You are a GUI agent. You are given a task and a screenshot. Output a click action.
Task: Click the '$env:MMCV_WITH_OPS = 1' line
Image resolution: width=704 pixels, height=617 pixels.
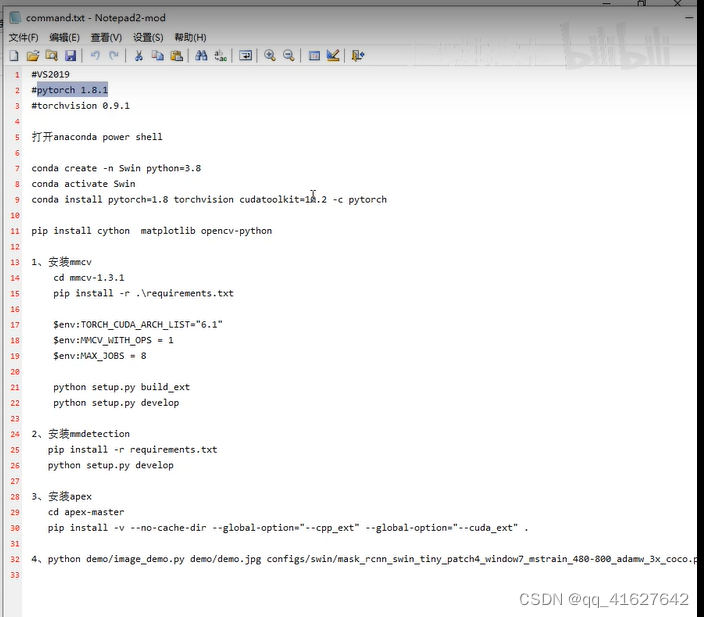[113, 340]
